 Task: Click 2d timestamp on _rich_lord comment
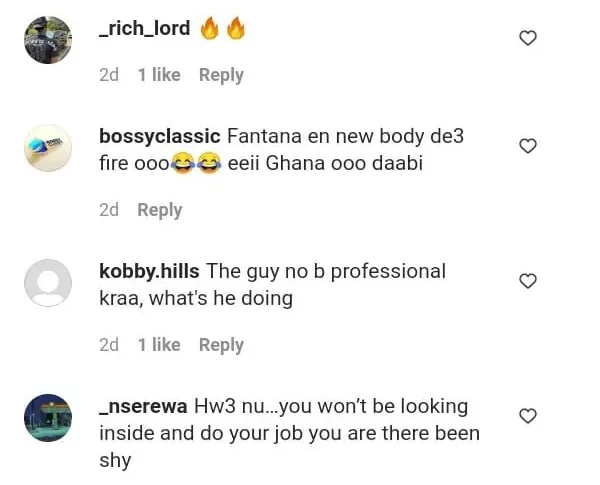pyautogui.click(x=109, y=75)
